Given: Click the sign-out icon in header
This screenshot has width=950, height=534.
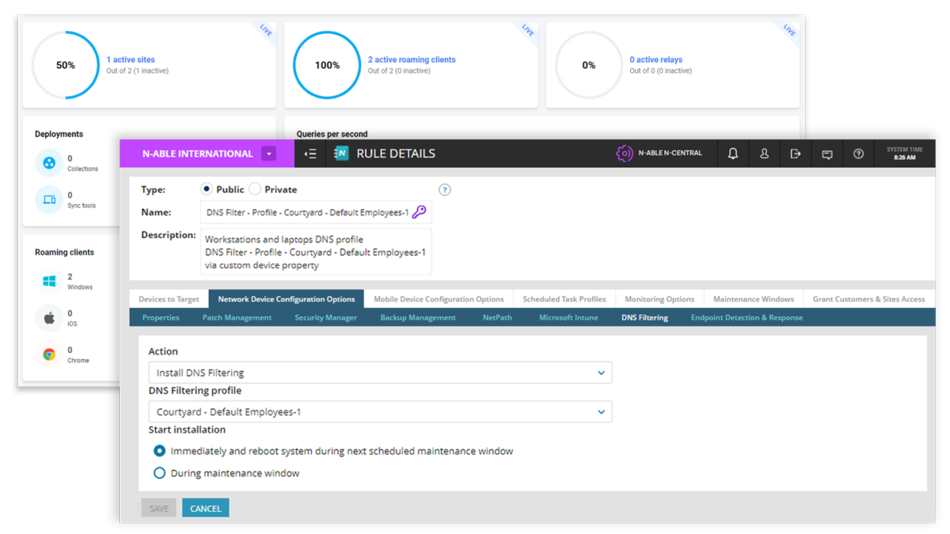Looking at the screenshot, I should (x=796, y=154).
